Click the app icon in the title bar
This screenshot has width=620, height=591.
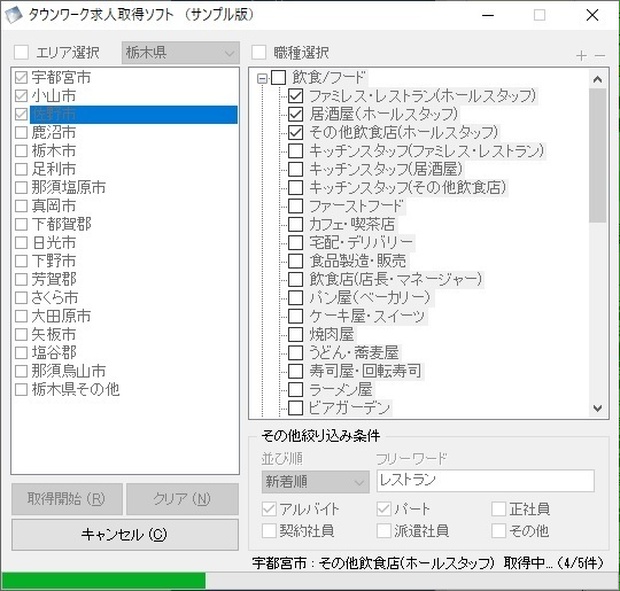(x=13, y=15)
